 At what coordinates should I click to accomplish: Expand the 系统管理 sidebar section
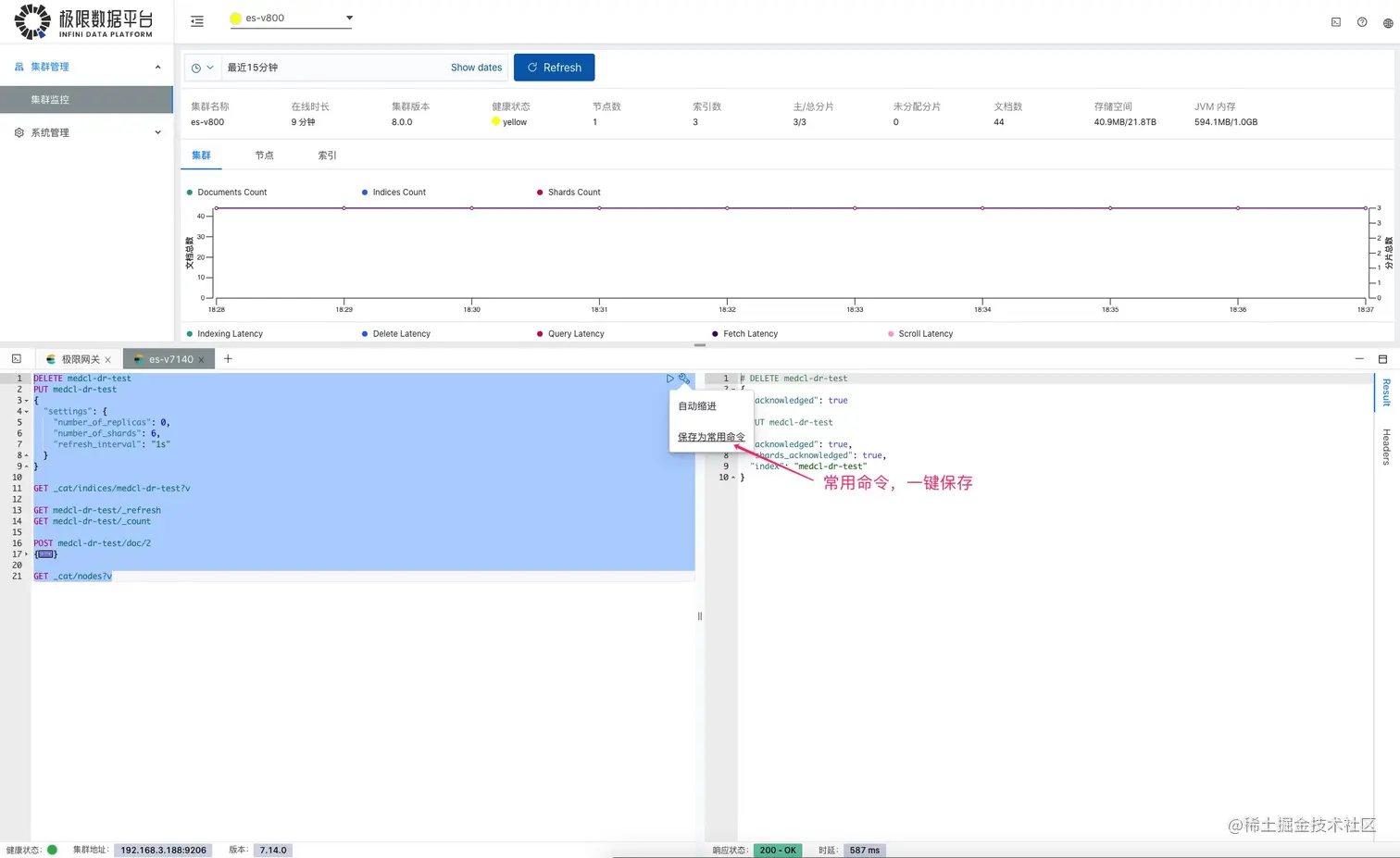click(157, 132)
